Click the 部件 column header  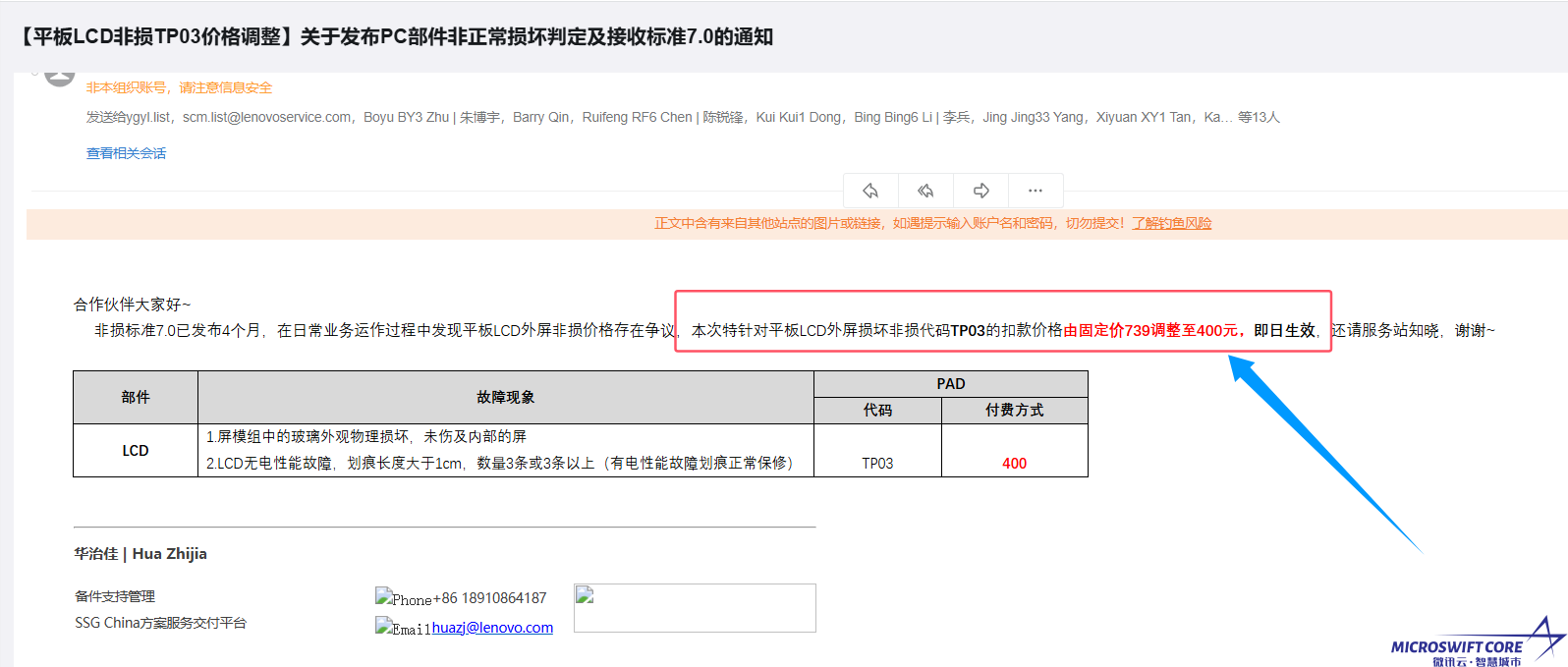[x=136, y=397]
